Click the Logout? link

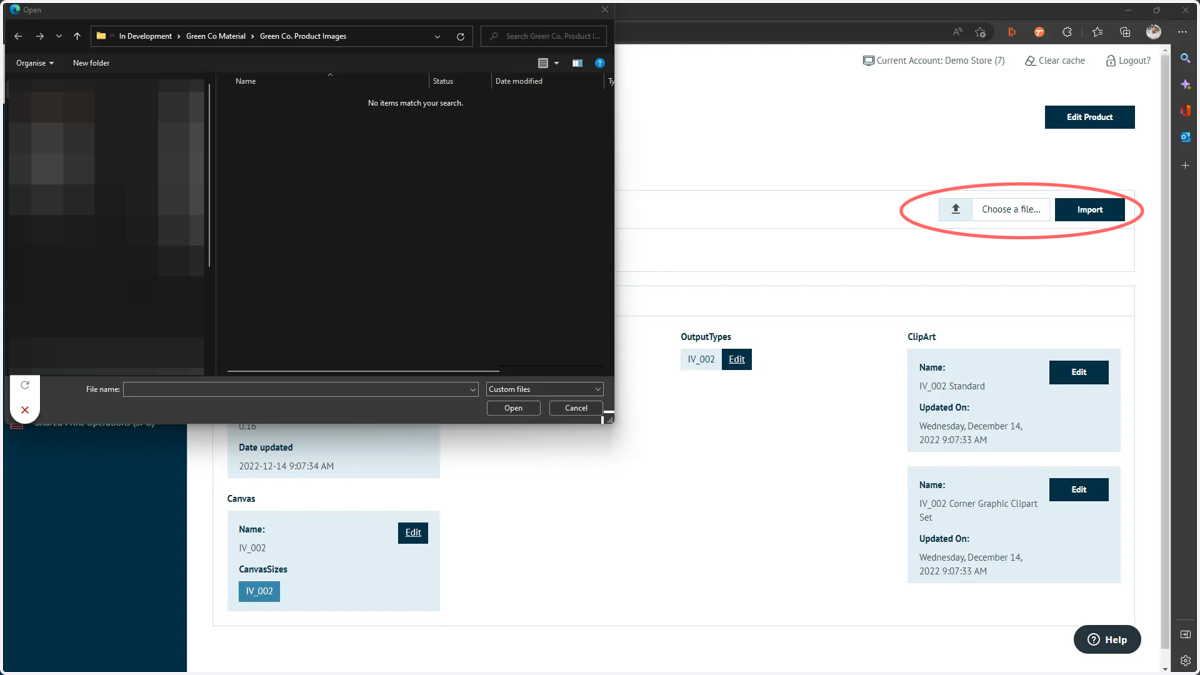1128,61
